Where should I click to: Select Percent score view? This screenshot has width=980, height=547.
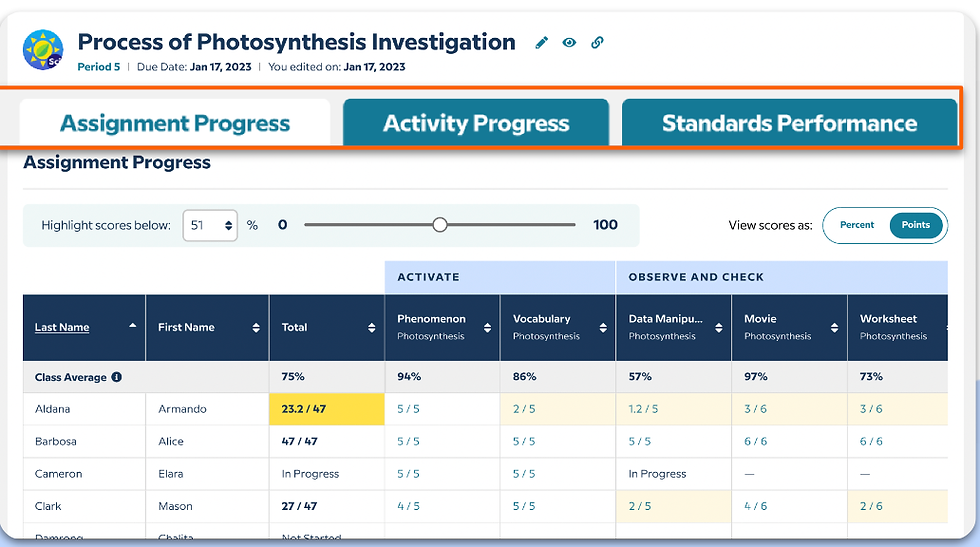pyautogui.click(x=857, y=225)
